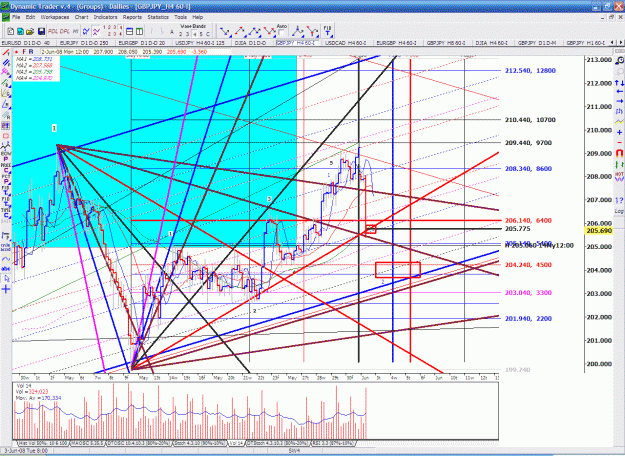Screen dimensions: 625x456
Task: Open the Chart menu
Action: [81, 17]
